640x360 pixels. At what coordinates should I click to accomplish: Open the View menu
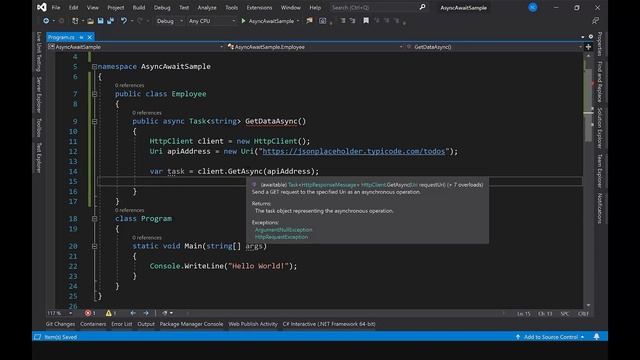pyautogui.click(x=93, y=7)
